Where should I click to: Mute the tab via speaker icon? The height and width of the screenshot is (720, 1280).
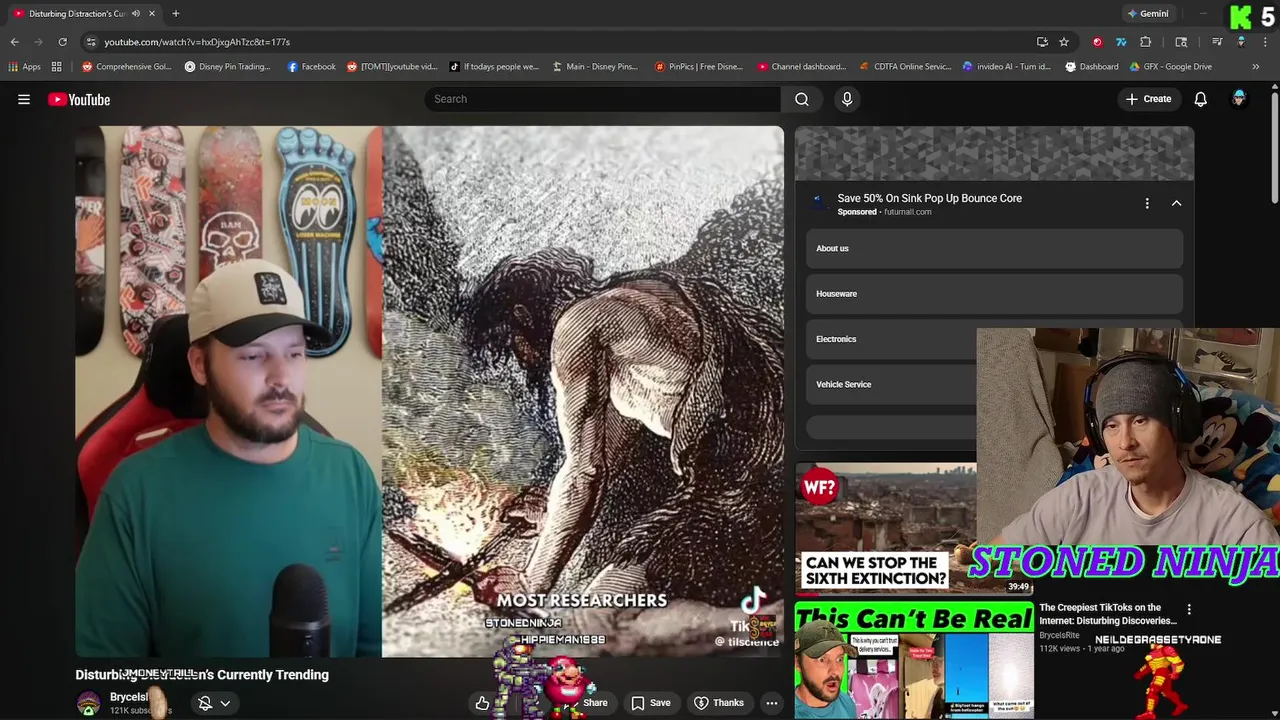[135, 14]
